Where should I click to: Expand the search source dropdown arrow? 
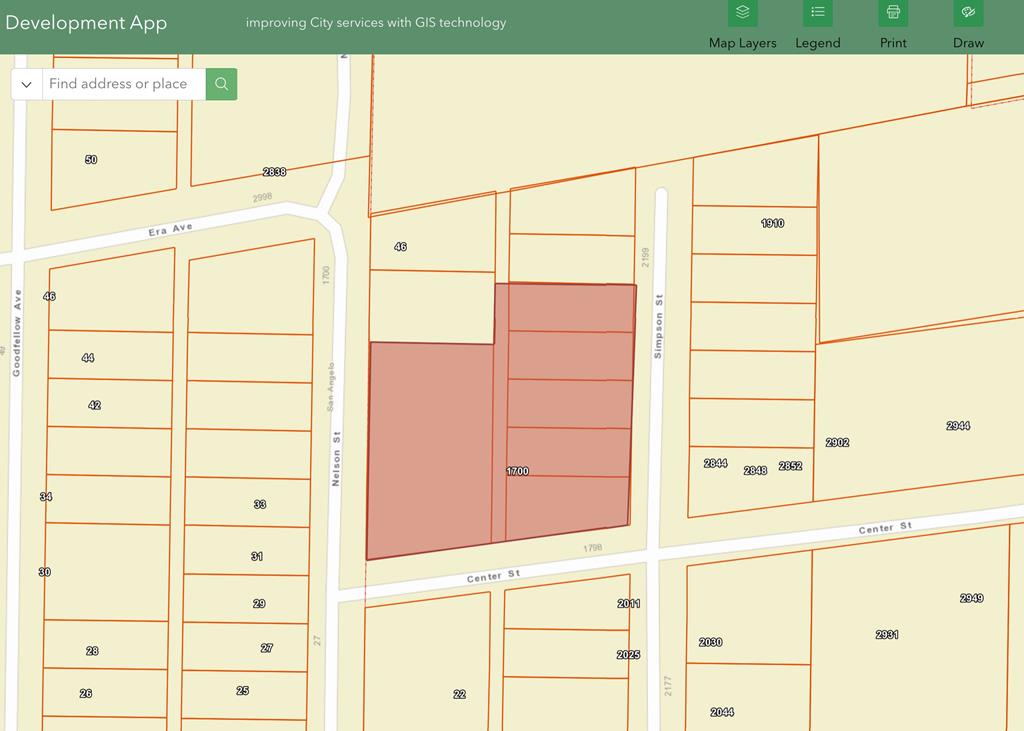27,84
